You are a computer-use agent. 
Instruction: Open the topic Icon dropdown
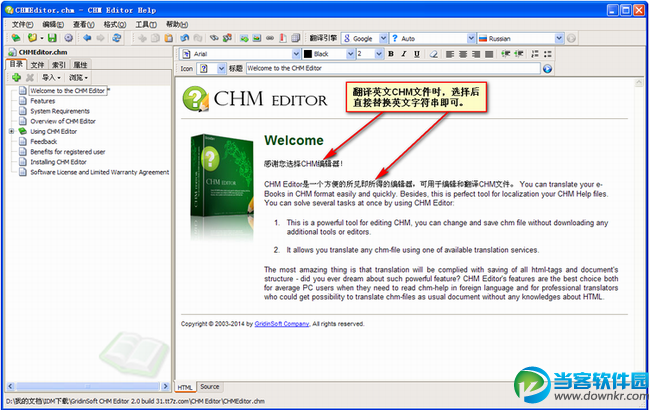coord(221,69)
